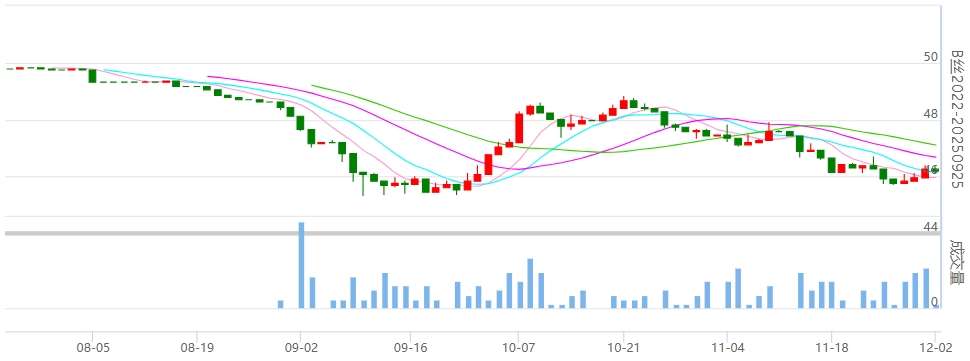Viewport: 970px width, 361px height.
Task: Click the tallest volume bar at 09-02
Action: coord(301,265)
